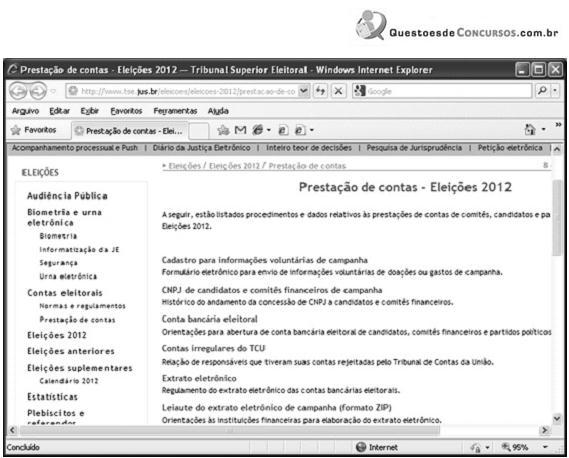Click the Favoritos star button
The width and height of the screenshot is (569, 458).
pos(33,130)
